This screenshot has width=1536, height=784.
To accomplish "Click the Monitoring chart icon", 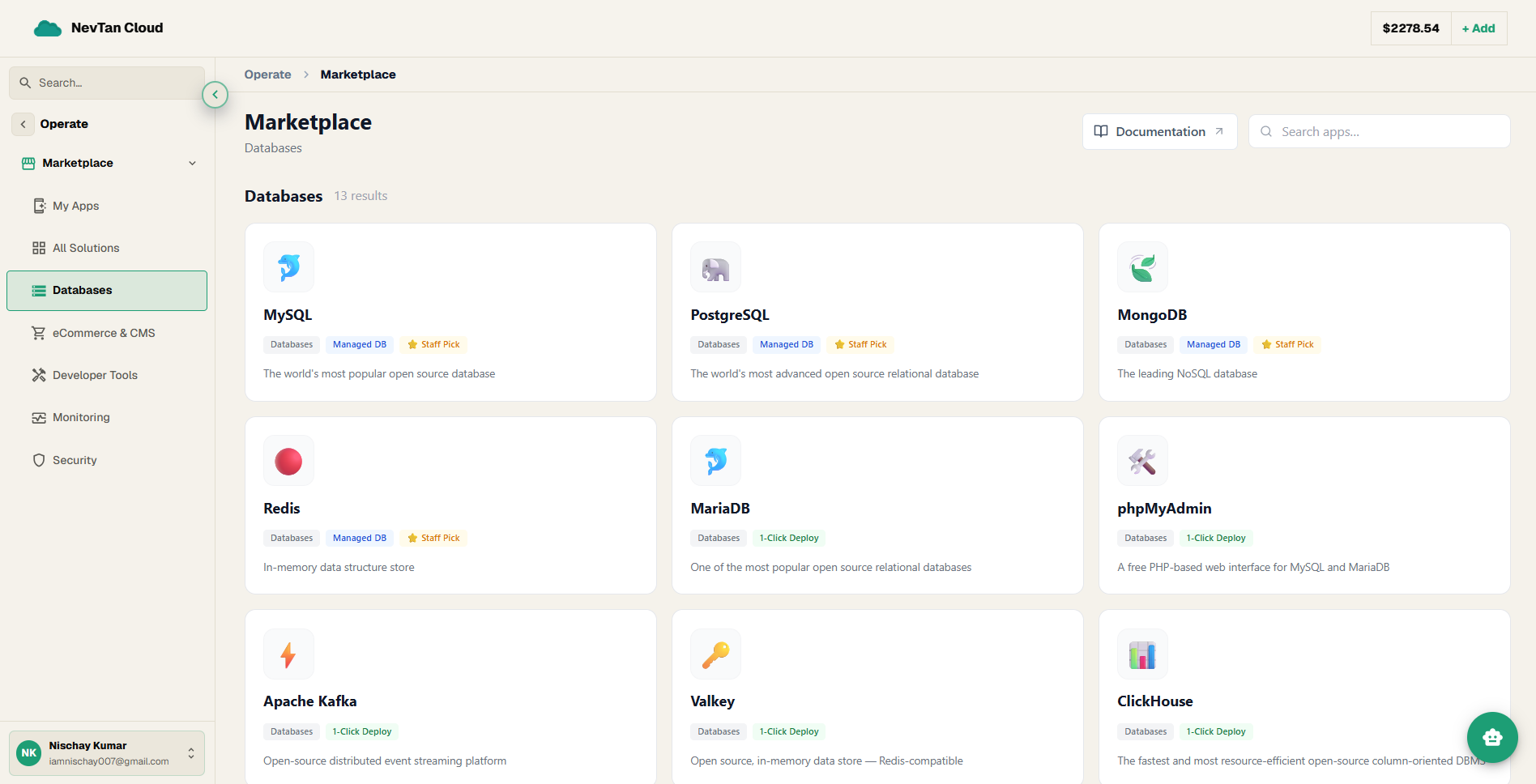I will (39, 418).
